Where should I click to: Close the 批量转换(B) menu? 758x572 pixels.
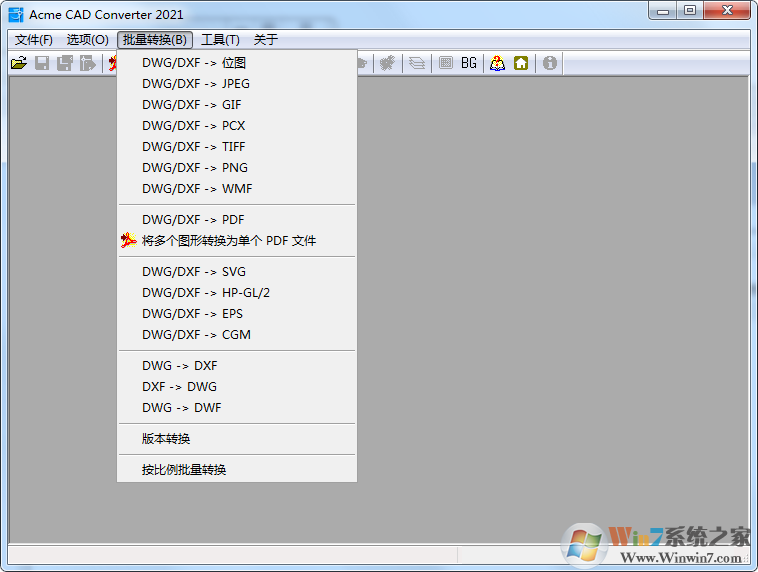(x=155, y=40)
